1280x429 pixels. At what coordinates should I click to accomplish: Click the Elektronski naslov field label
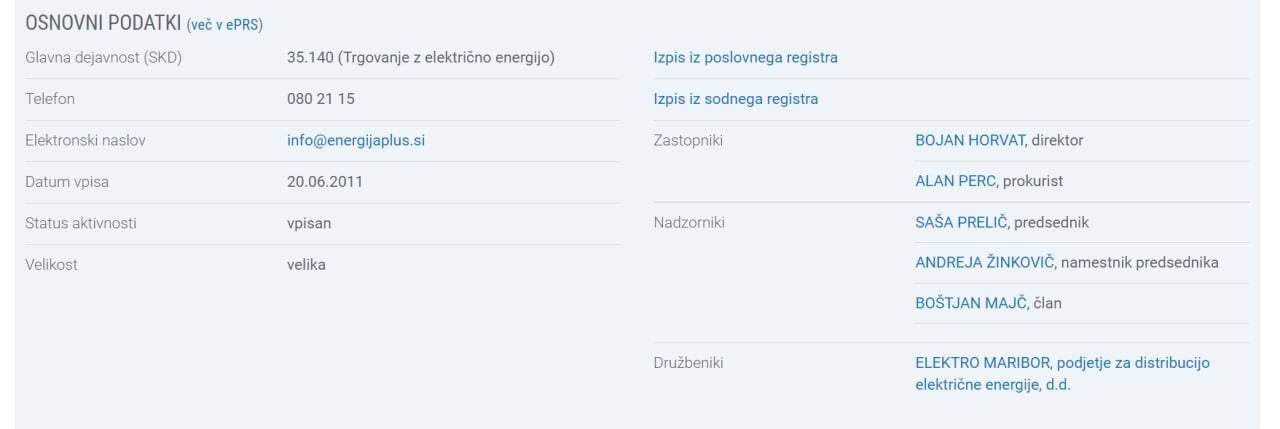pyautogui.click(x=85, y=141)
